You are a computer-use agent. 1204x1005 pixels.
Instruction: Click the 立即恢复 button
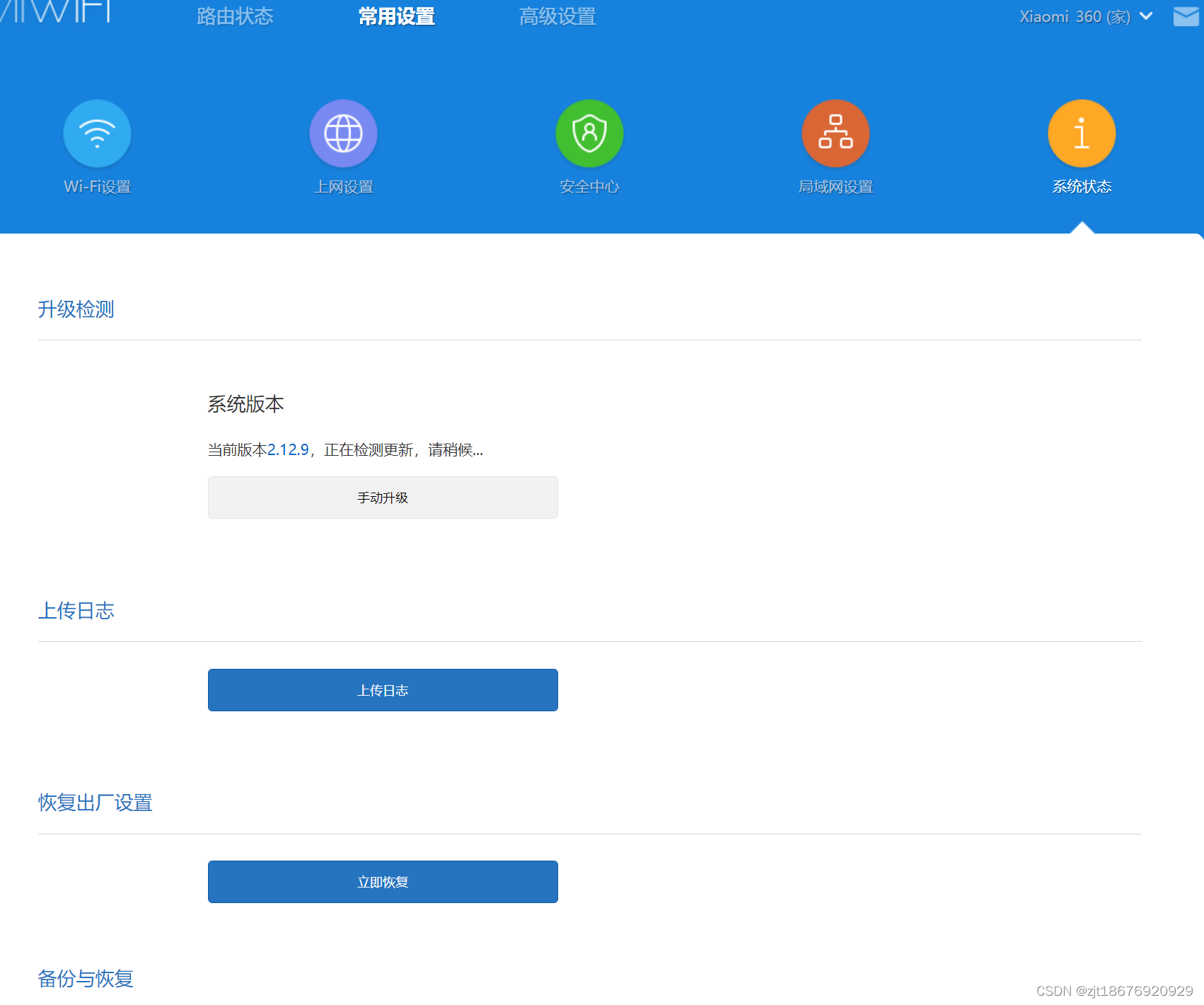pos(383,882)
